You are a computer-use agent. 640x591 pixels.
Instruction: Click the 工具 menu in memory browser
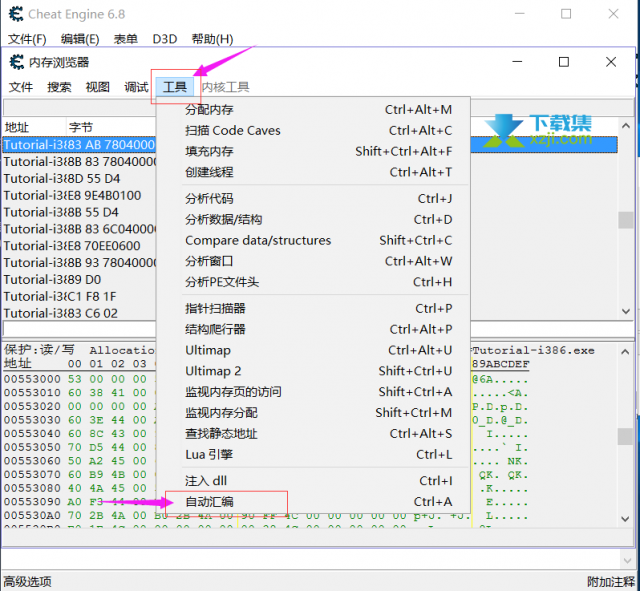coord(175,87)
